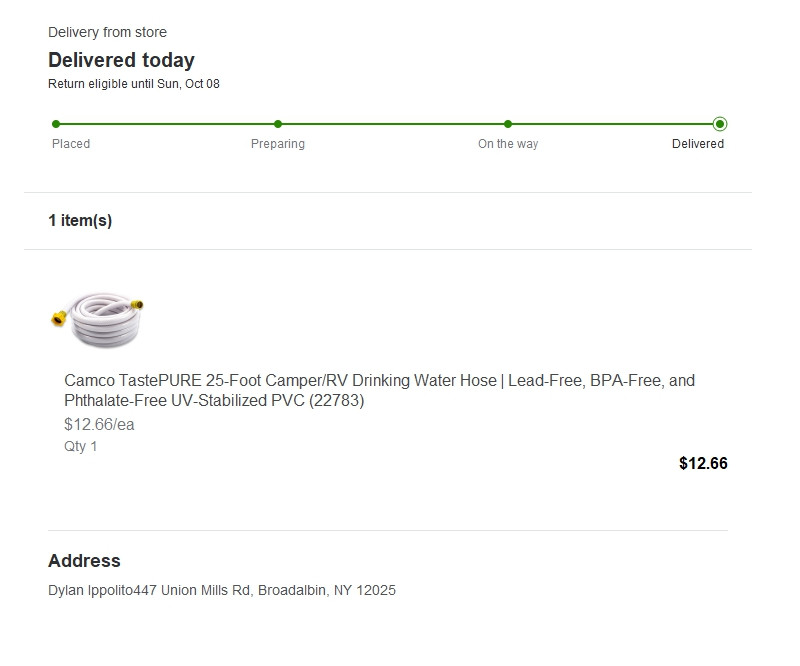This screenshot has width=800, height=666.
Task: Open the Camco TastePURE product title link
Action: click(379, 391)
